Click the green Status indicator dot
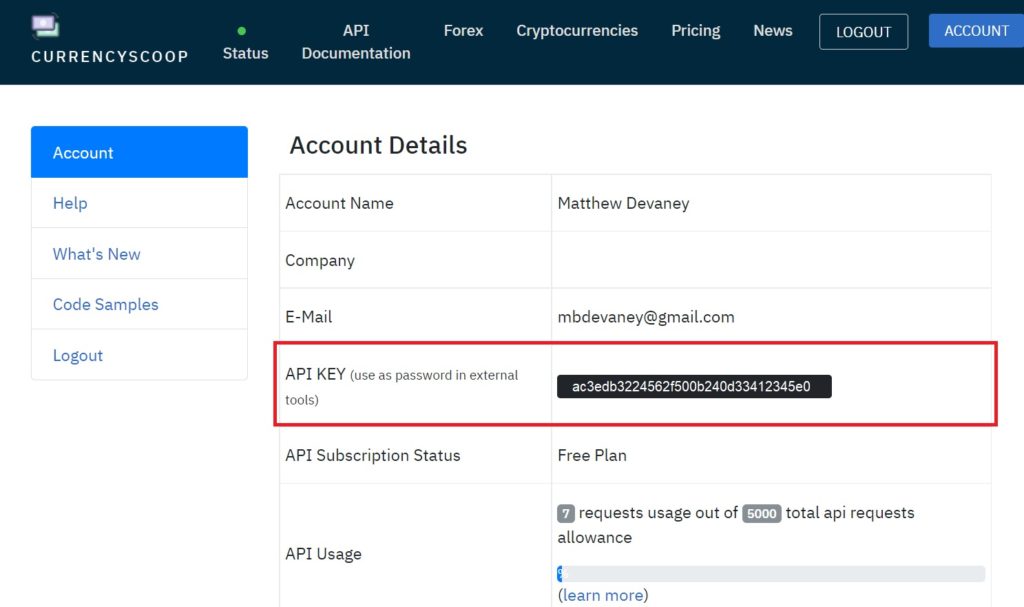 click(x=242, y=31)
